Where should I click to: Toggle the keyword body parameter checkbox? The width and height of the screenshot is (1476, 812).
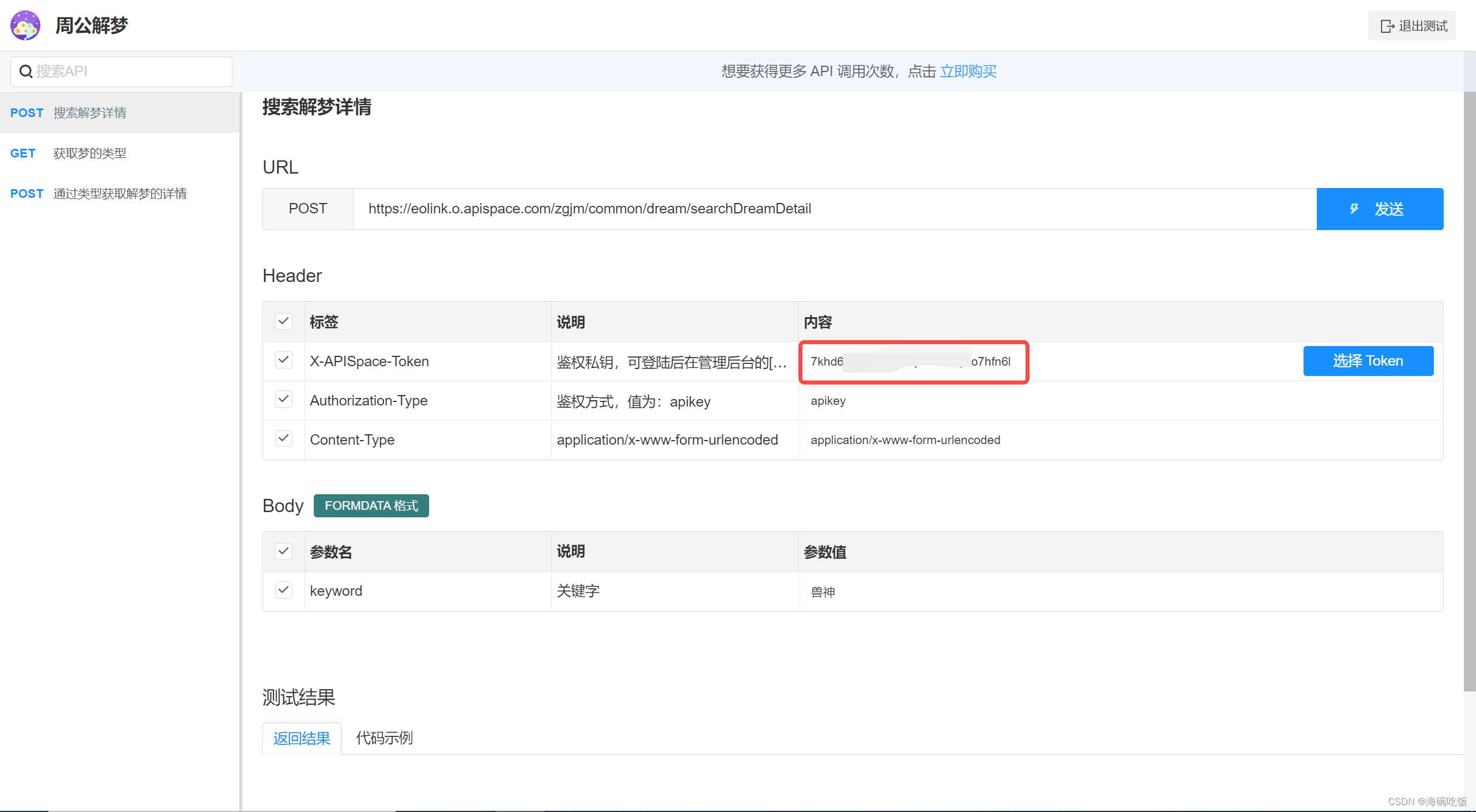tap(283, 590)
